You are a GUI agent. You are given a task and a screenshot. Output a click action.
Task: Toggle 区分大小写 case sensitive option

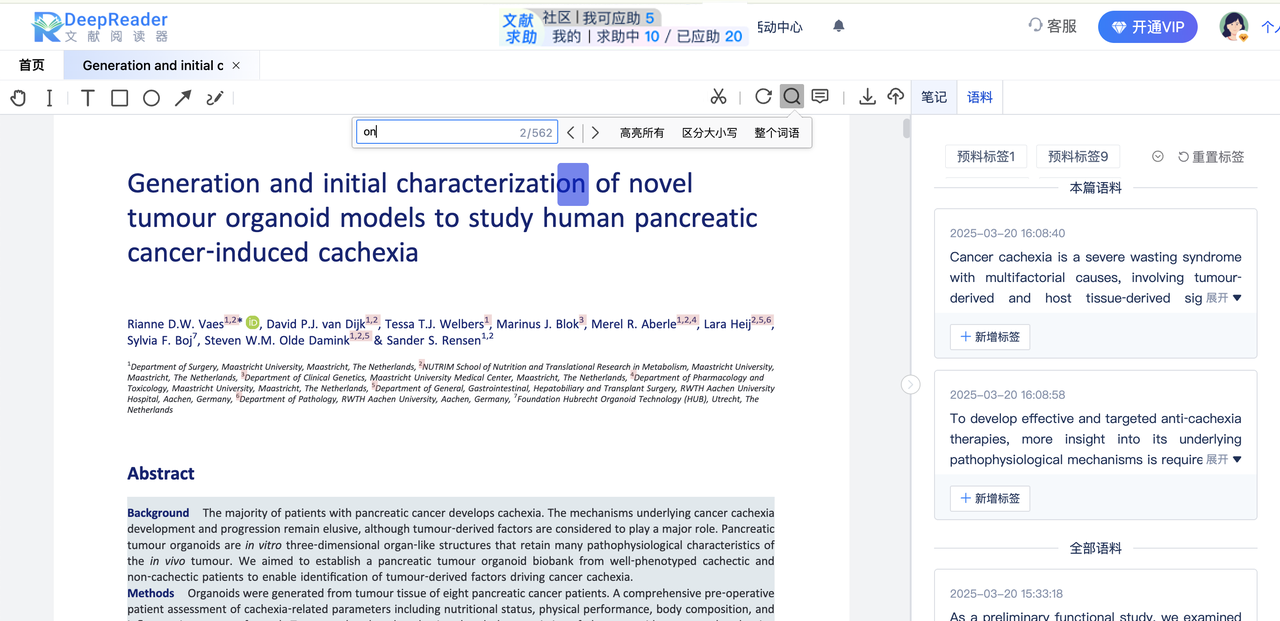[709, 133]
